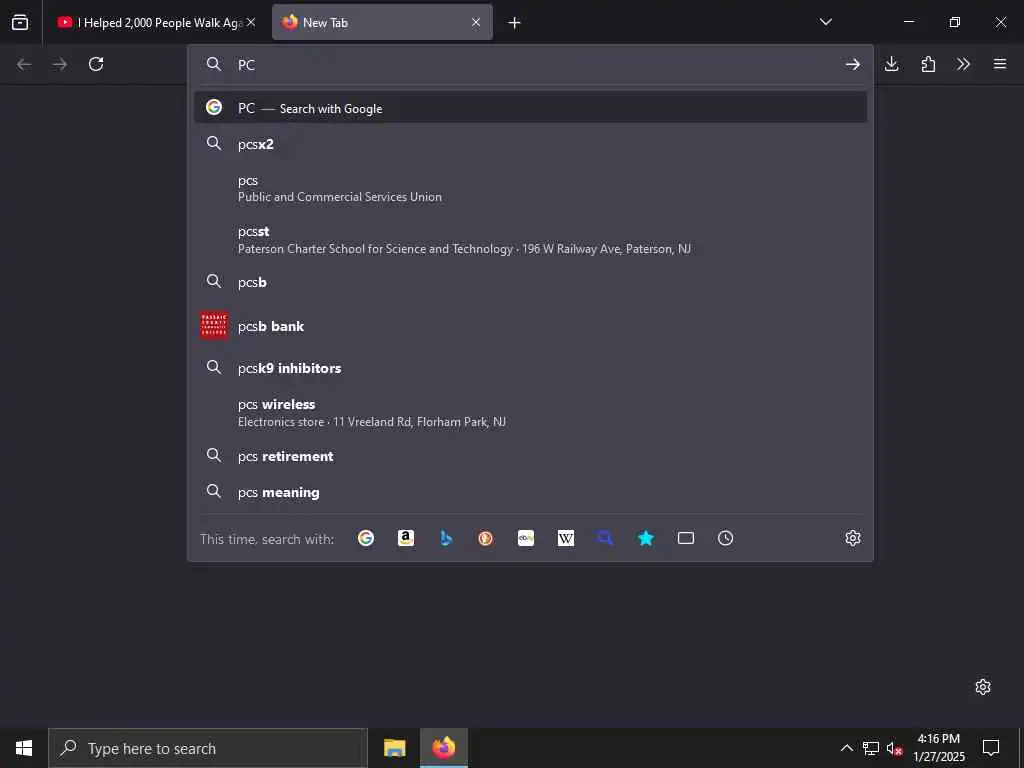Submit search with the go arrow
1024x768 pixels.
852,64
